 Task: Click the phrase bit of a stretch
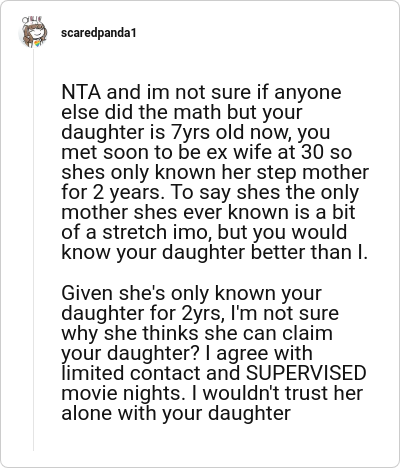point(208,222)
